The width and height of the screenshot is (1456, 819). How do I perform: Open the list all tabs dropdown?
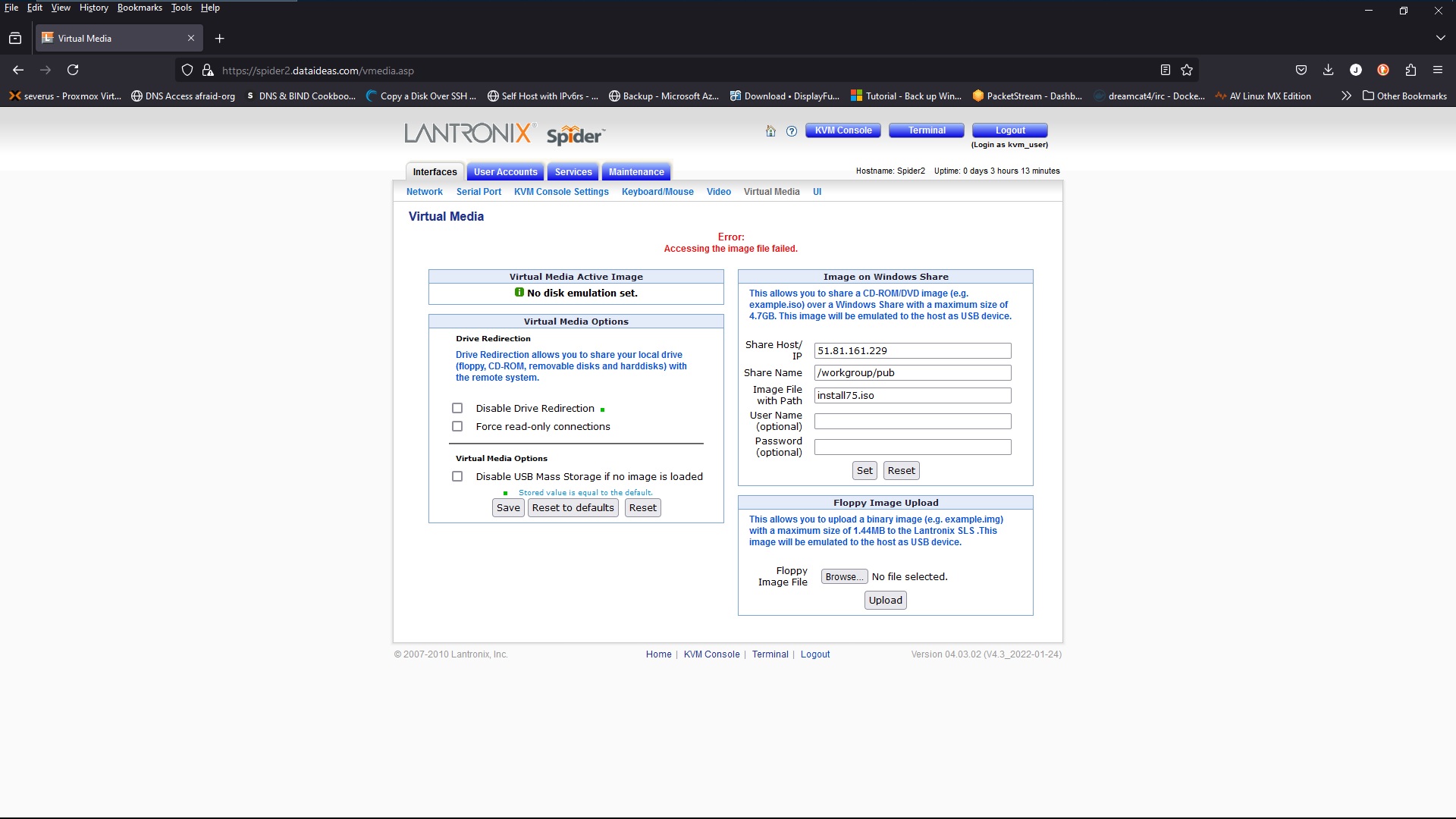click(x=1440, y=38)
